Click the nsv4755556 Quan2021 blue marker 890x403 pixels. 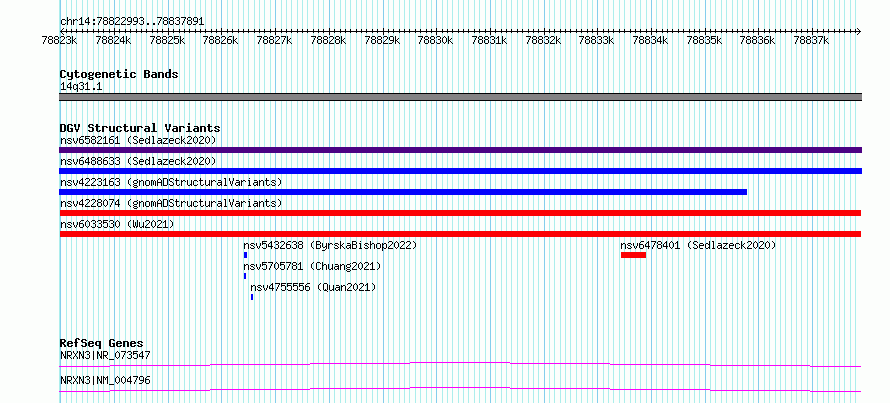pos(251,297)
